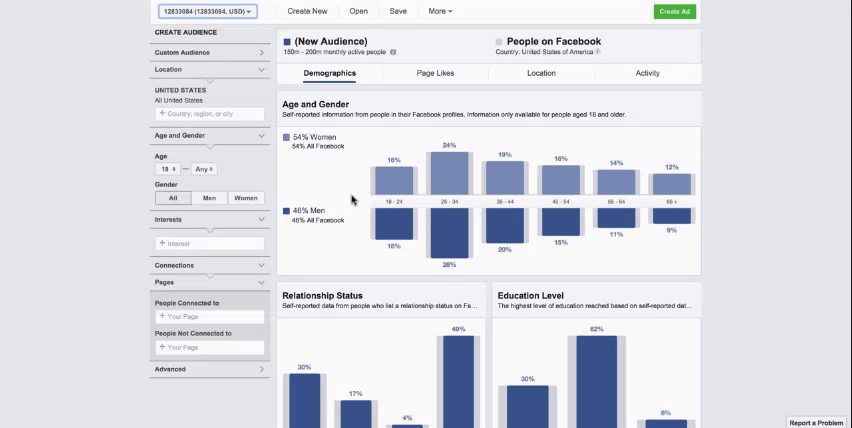This screenshot has height=428, width=852.
Task: Collapse the Interests section chevron
Action: point(262,220)
